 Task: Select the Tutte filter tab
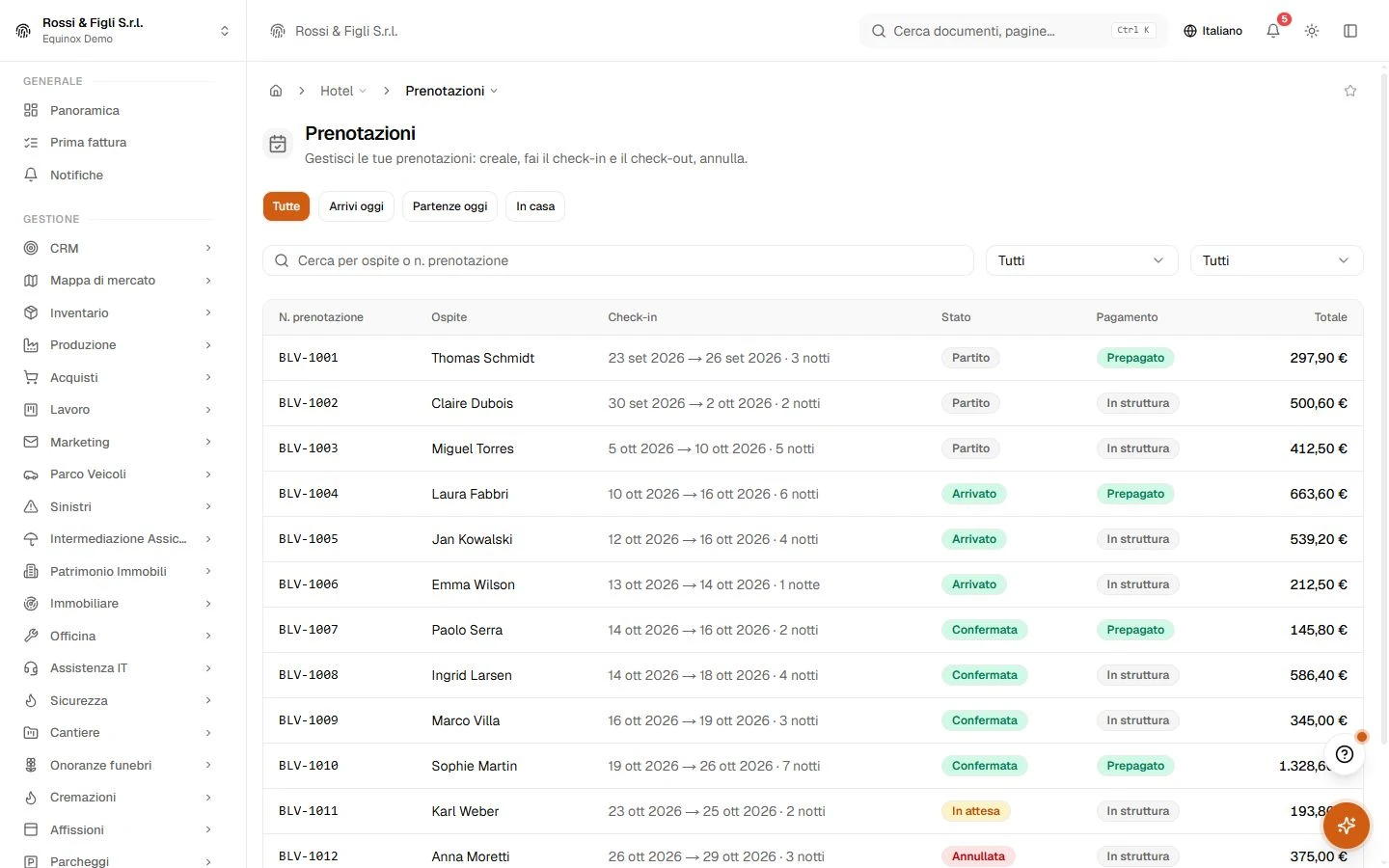[286, 206]
